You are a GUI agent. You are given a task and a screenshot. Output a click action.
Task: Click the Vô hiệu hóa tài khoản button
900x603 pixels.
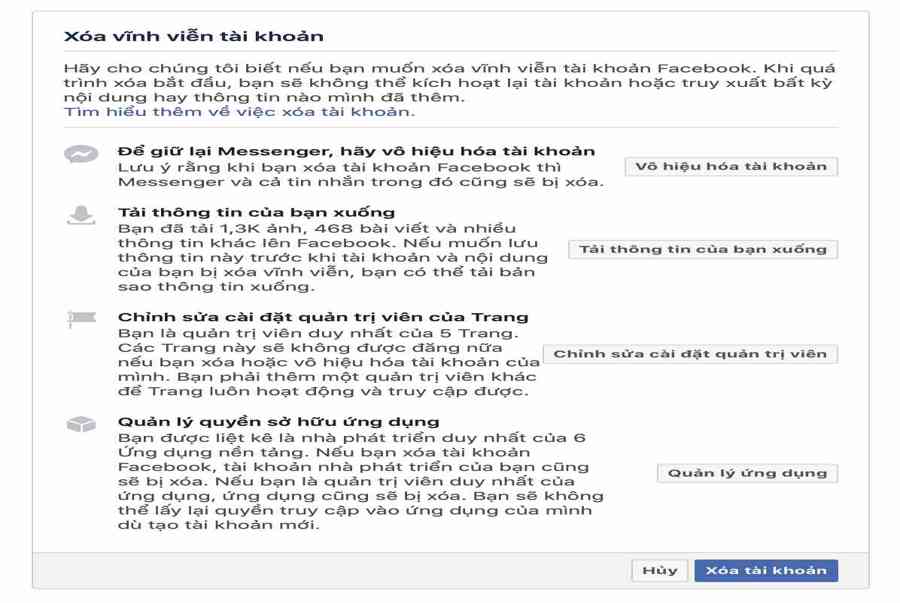coord(731,166)
